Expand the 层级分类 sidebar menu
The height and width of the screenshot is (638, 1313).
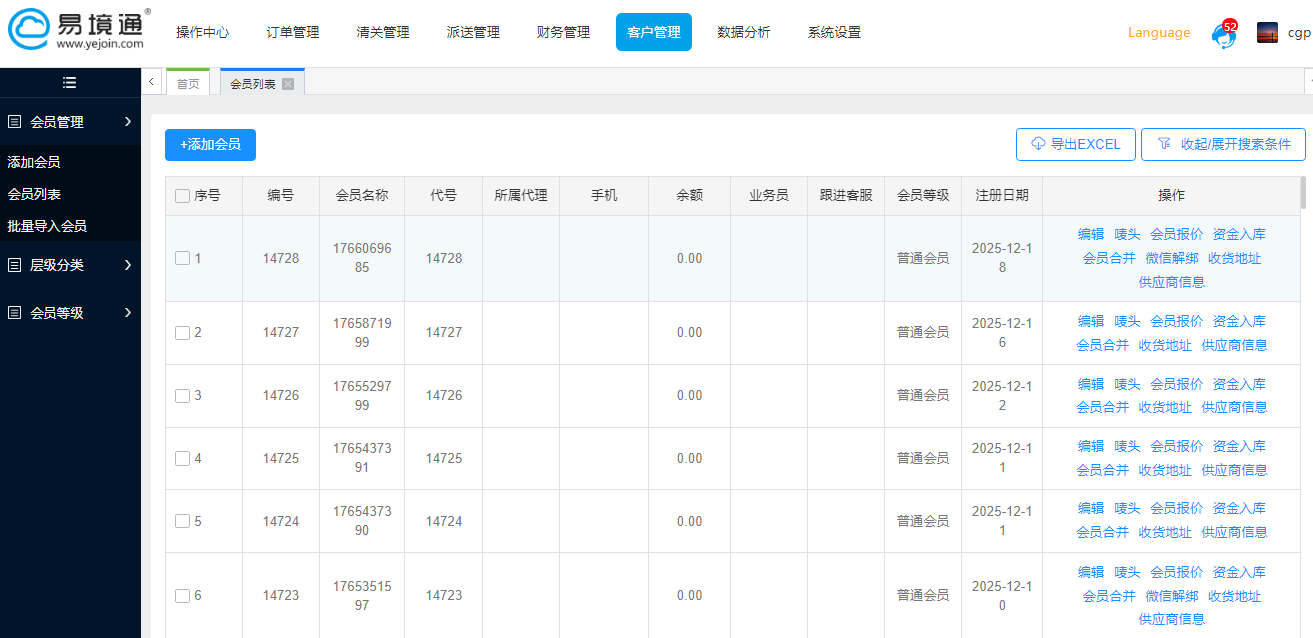coord(69,264)
